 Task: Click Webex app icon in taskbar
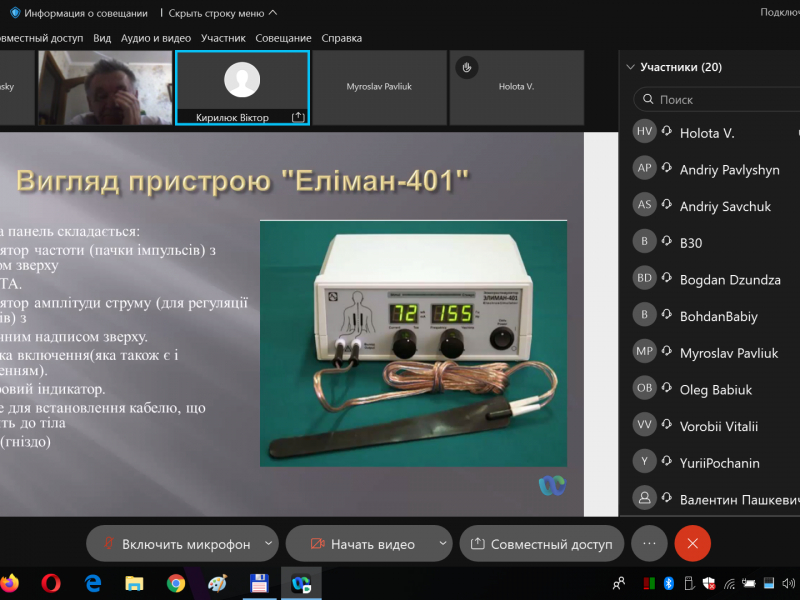300,582
